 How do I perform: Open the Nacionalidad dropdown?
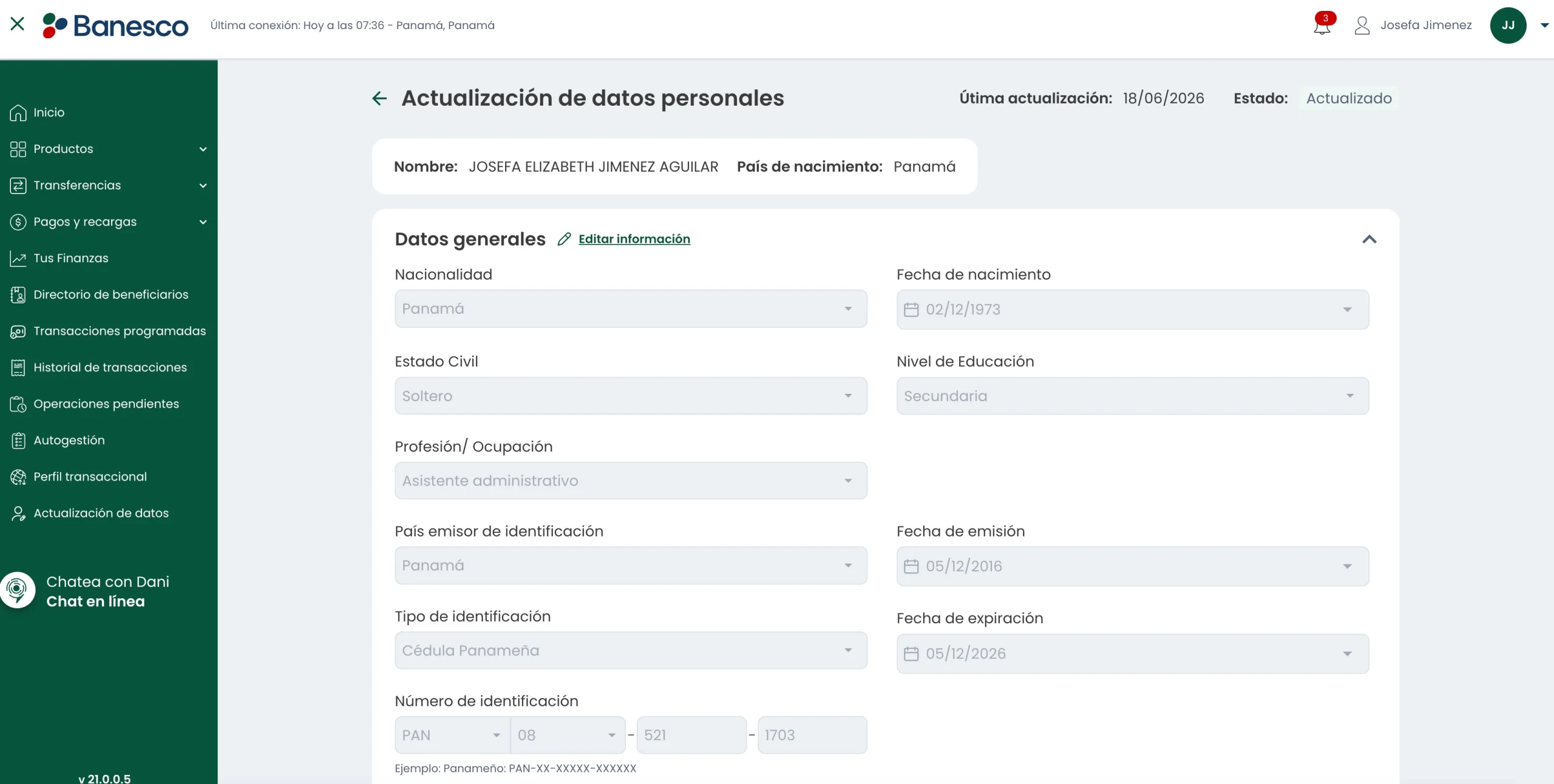click(x=631, y=309)
